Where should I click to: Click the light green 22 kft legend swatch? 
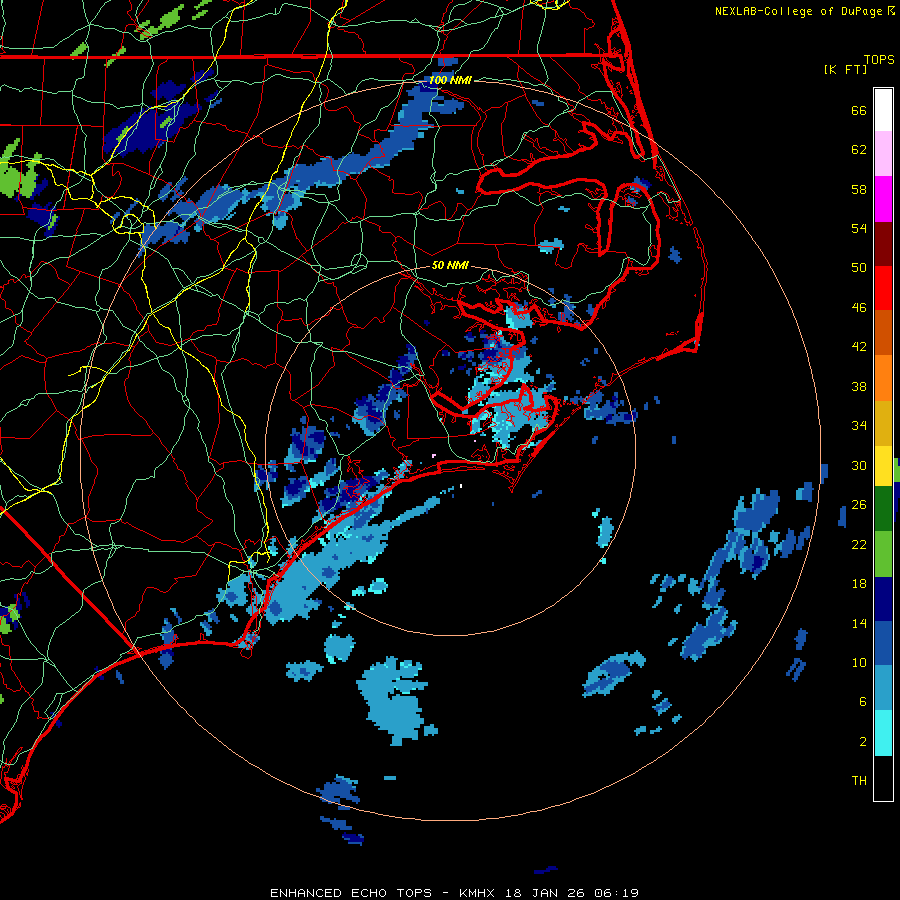pos(883,554)
